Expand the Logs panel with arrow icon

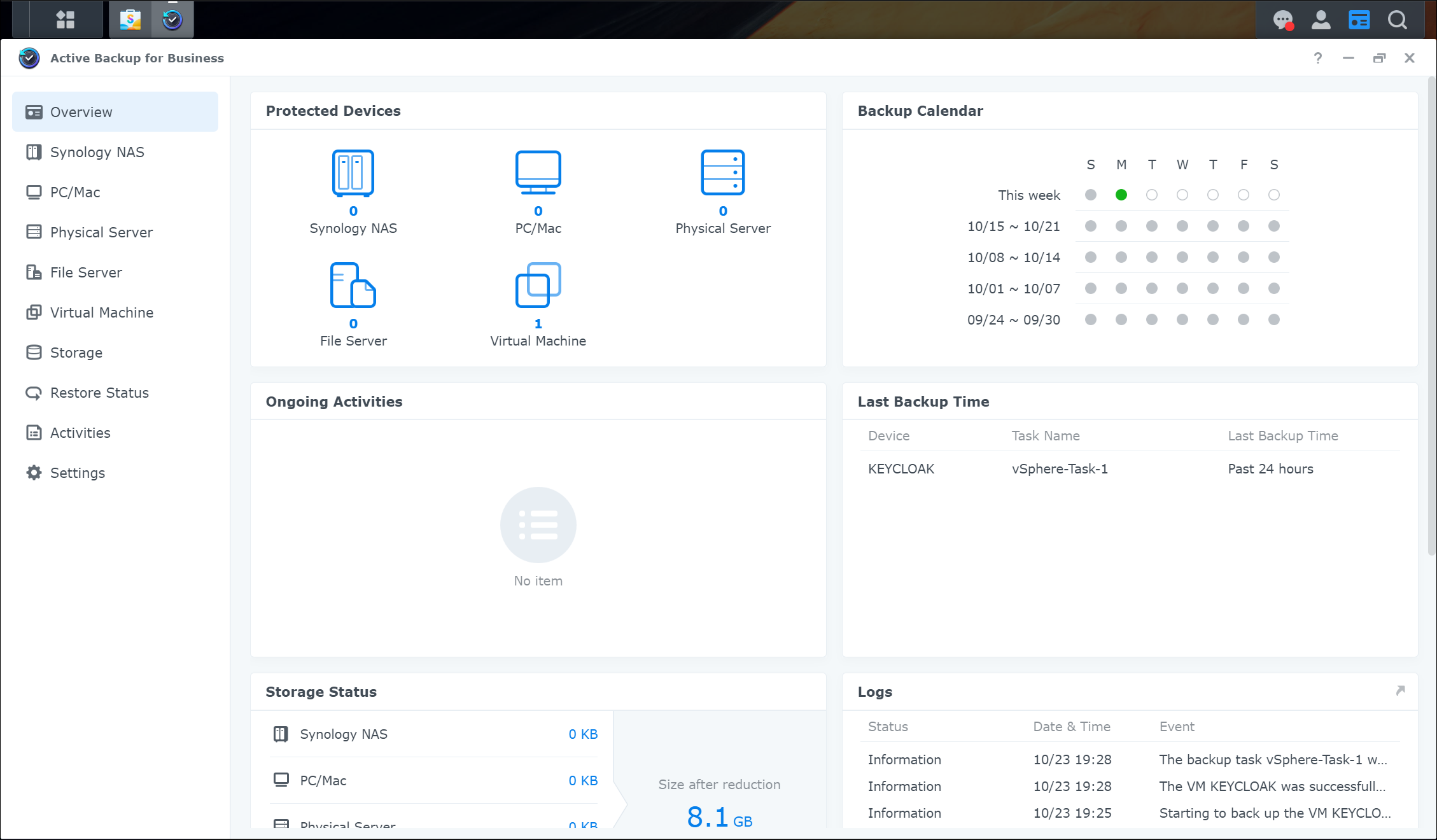pyautogui.click(x=1400, y=690)
